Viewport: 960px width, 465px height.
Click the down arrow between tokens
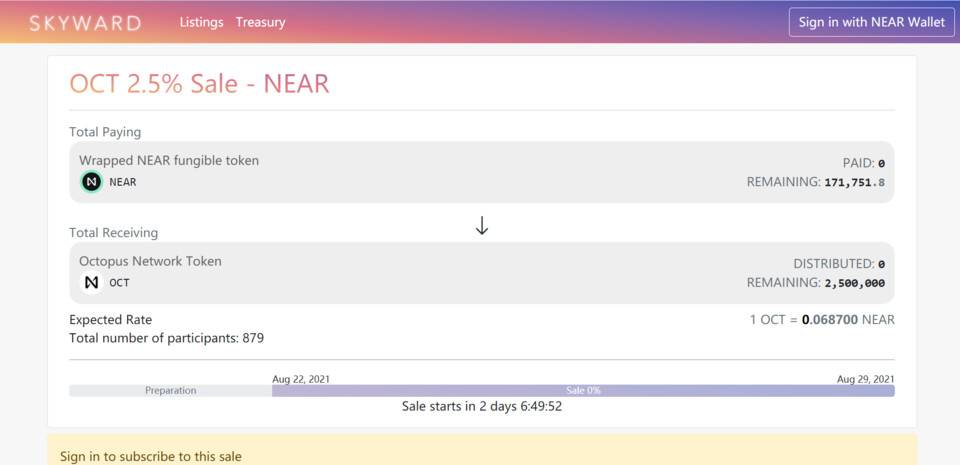(482, 226)
